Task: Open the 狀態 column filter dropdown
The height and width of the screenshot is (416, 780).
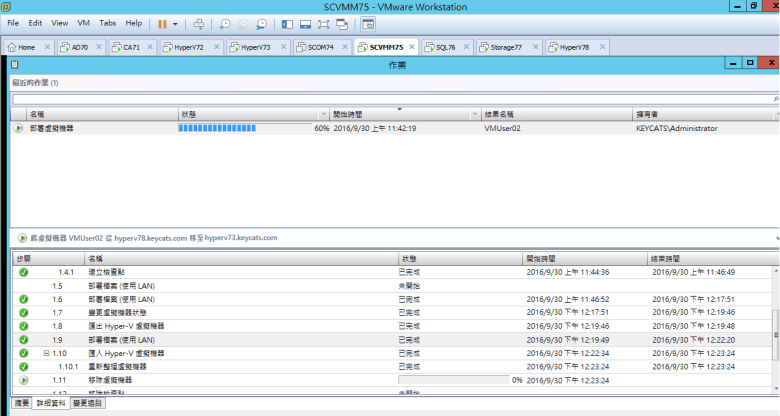Action: (323, 115)
